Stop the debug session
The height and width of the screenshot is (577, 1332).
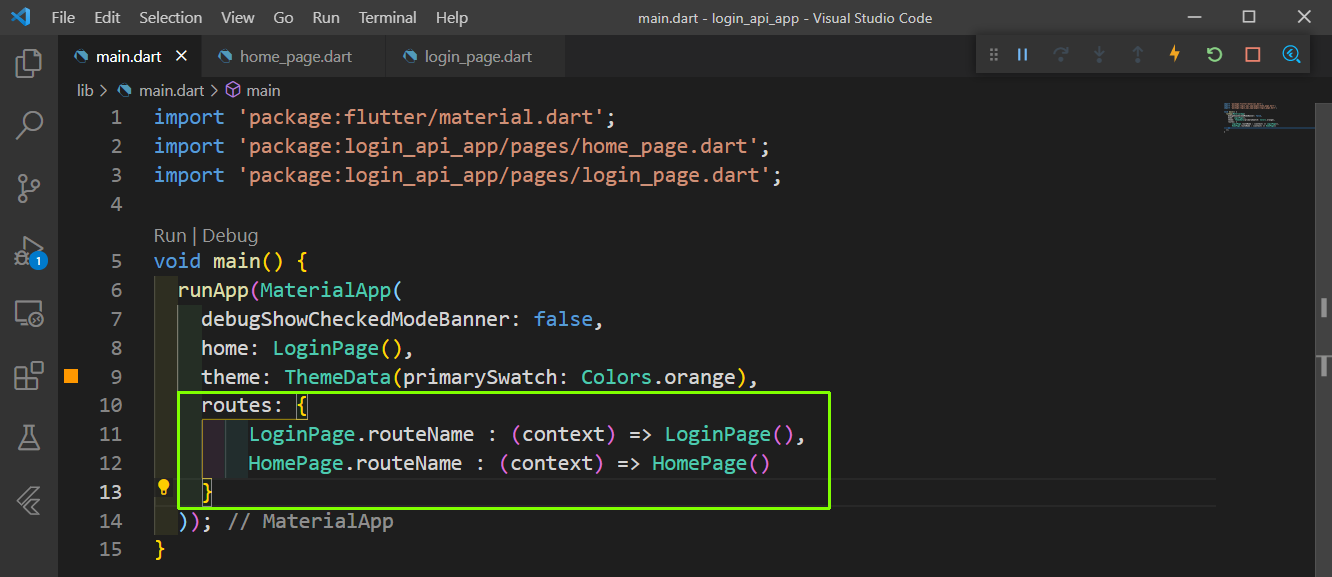tap(1252, 55)
